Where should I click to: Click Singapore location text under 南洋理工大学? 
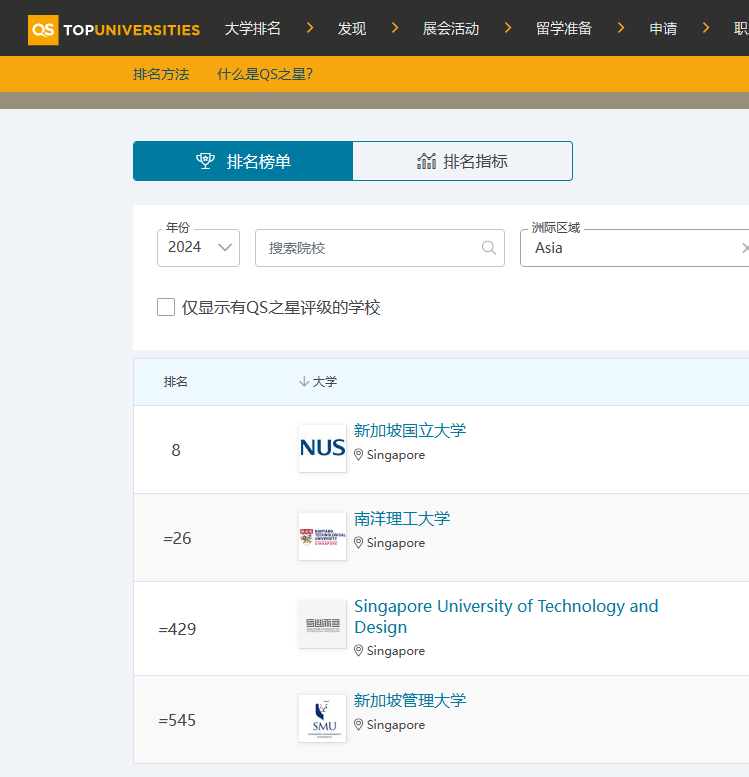click(396, 543)
